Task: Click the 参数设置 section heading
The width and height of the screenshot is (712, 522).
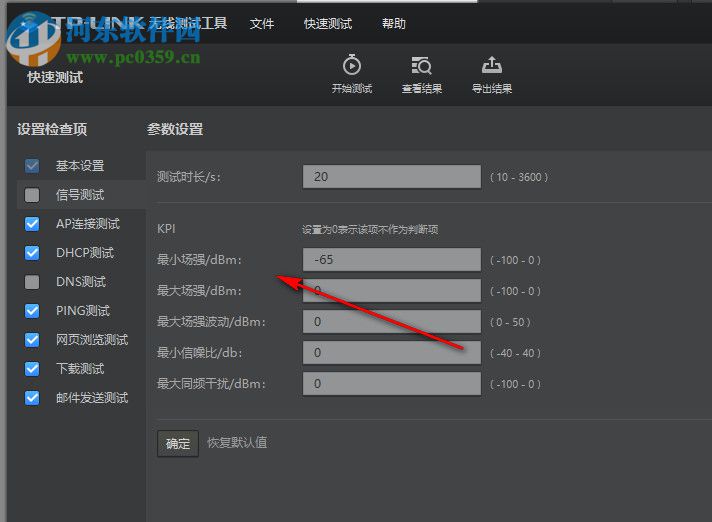Action: [x=175, y=129]
